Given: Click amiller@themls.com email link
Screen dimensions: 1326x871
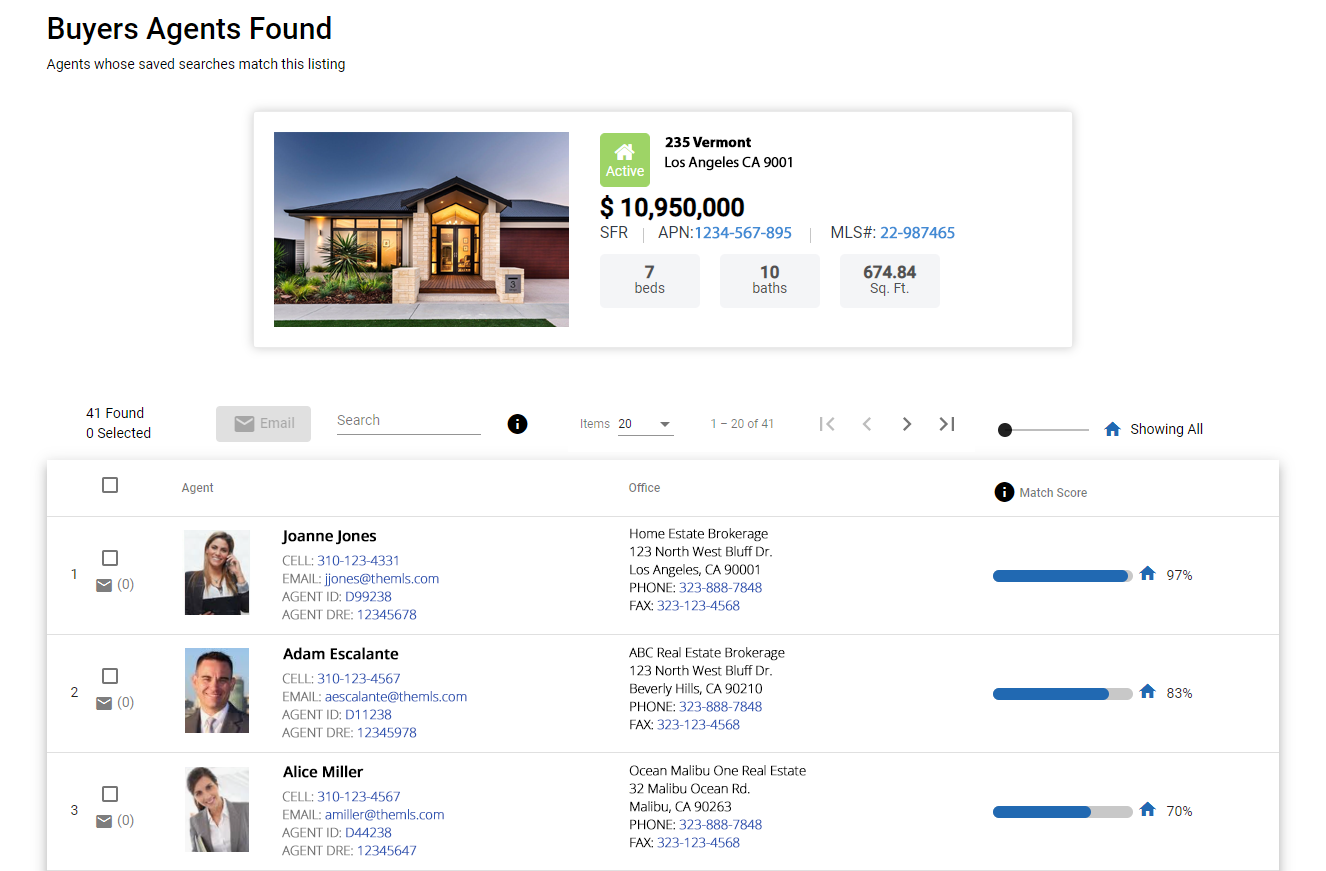Looking at the screenshot, I should click(385, 815).
